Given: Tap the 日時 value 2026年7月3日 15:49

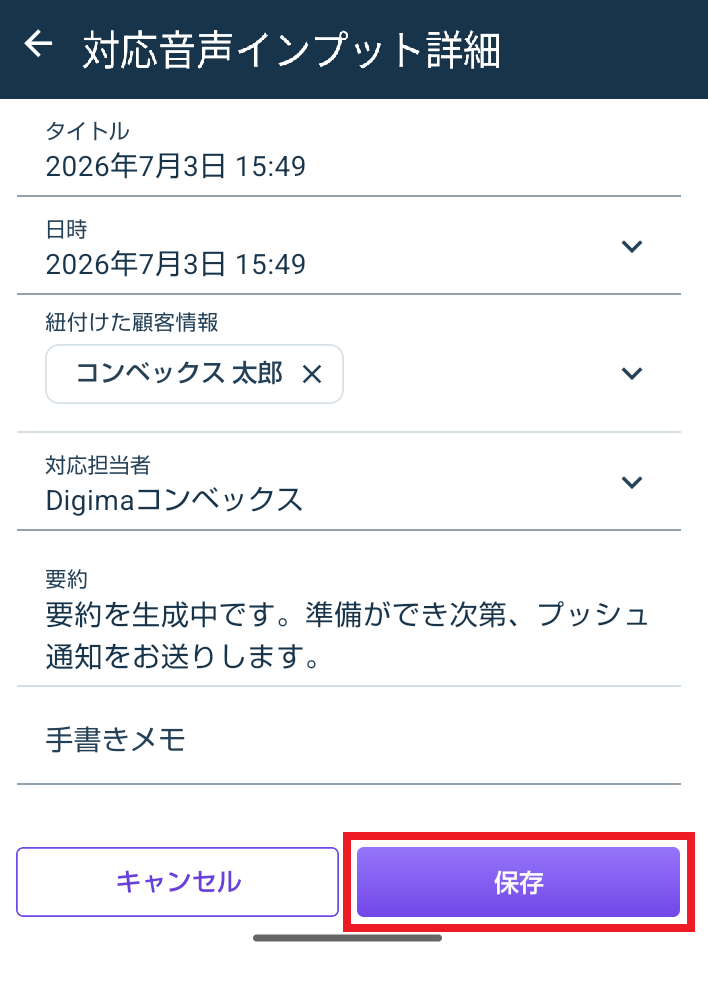Looking at the screenshot, I should pyautogui.click(x=176, y=264).
